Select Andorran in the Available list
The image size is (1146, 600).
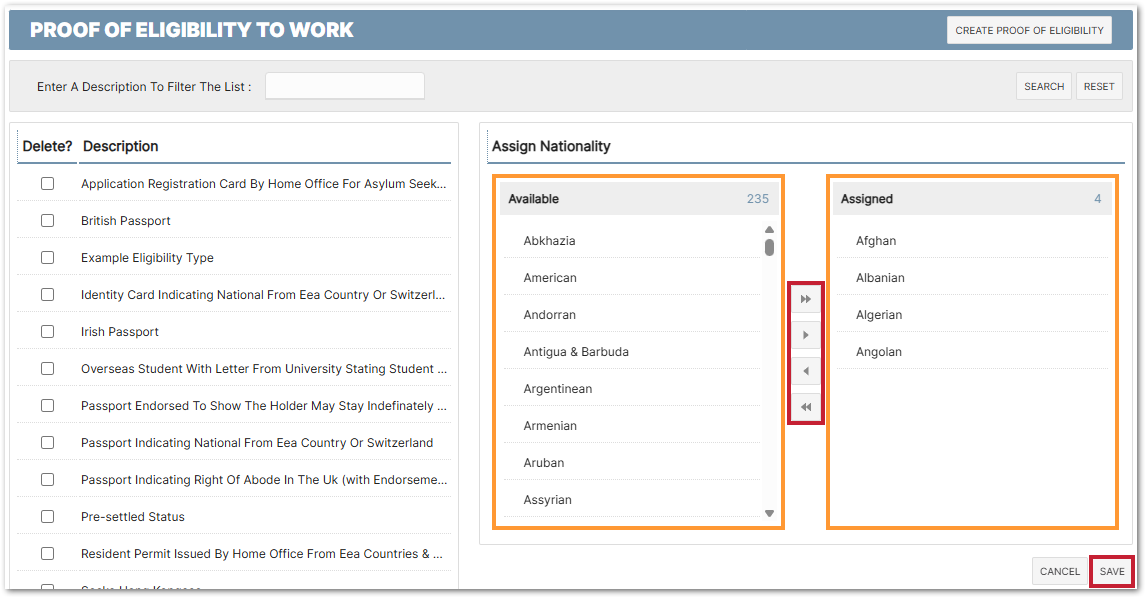pyautogui.click(x=550, y=315)
